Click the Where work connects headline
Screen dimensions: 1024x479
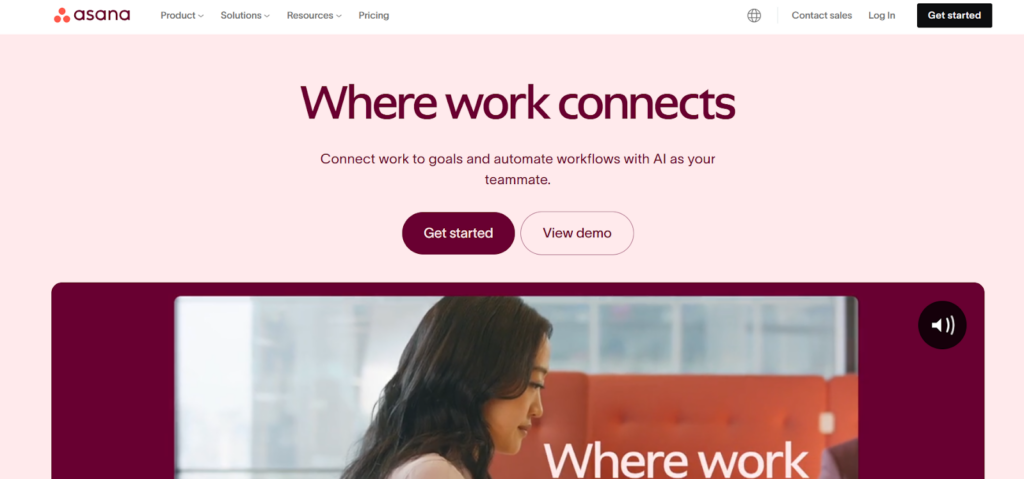pos(517,103)
